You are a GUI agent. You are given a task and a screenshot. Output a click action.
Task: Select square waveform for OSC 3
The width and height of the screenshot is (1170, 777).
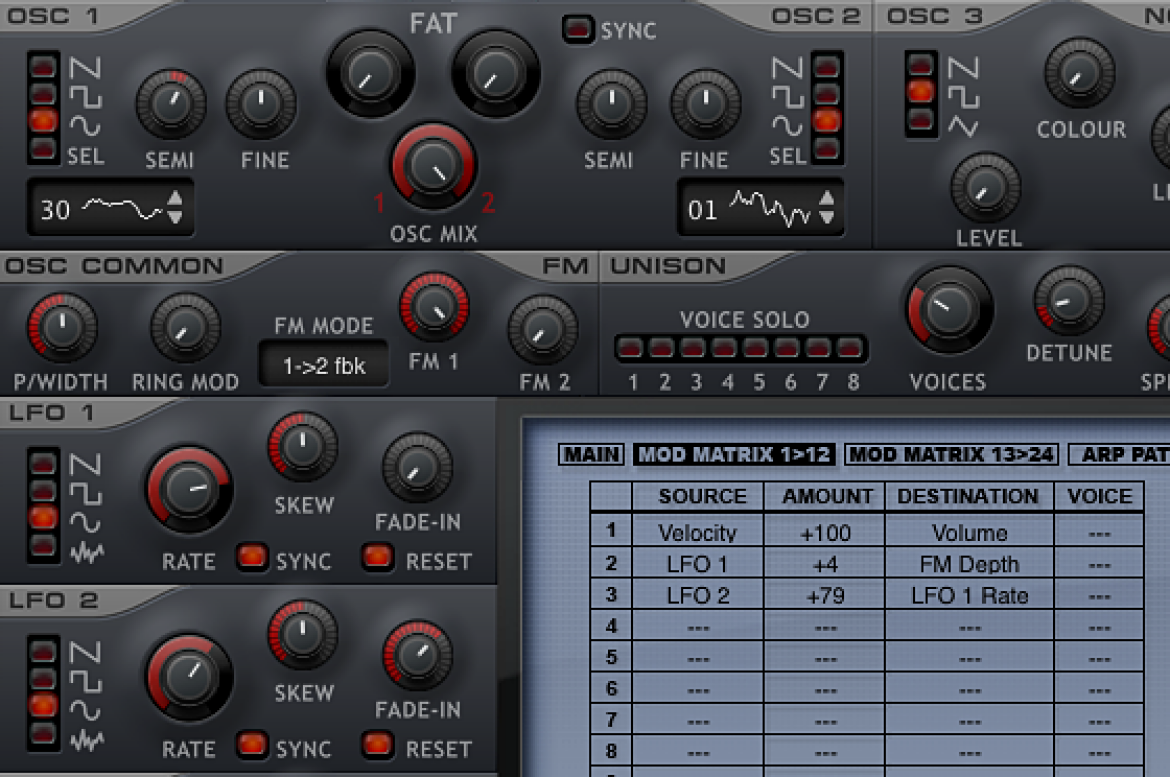(921, 93)
